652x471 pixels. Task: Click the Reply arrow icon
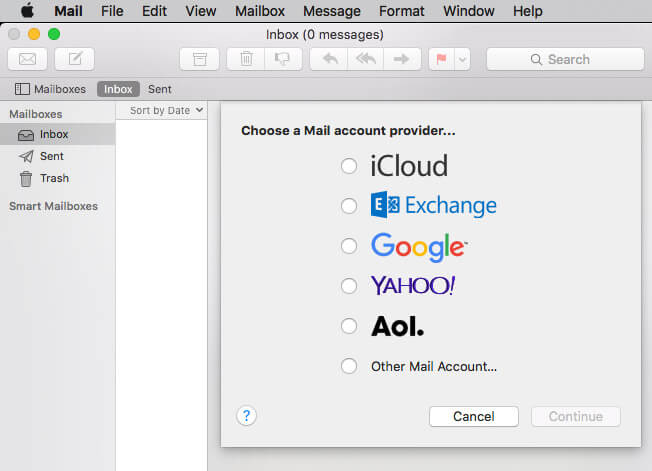point(329,59)
